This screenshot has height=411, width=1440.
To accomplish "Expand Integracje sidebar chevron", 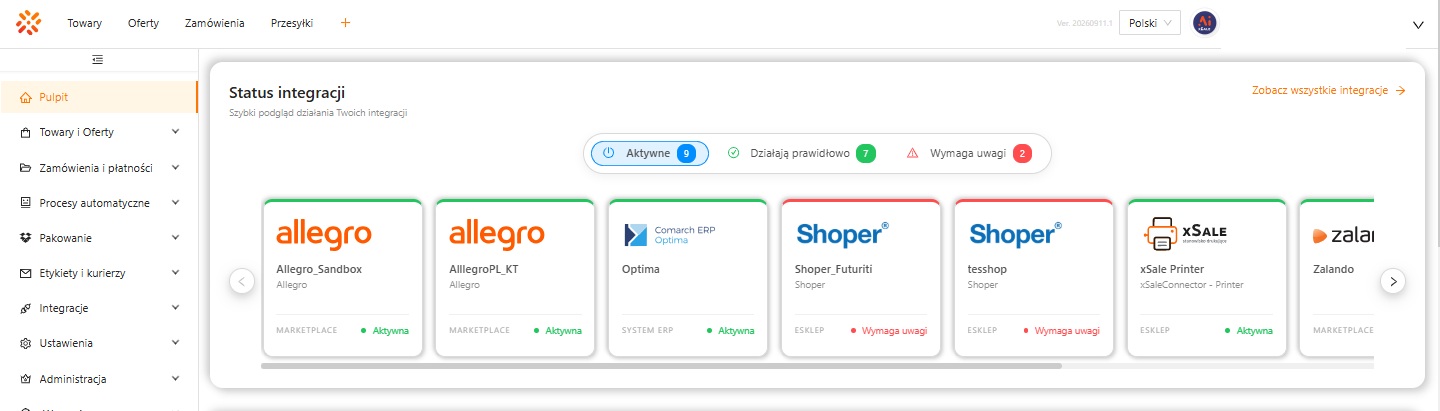I will pyautogui.click(x=175, y=308).
